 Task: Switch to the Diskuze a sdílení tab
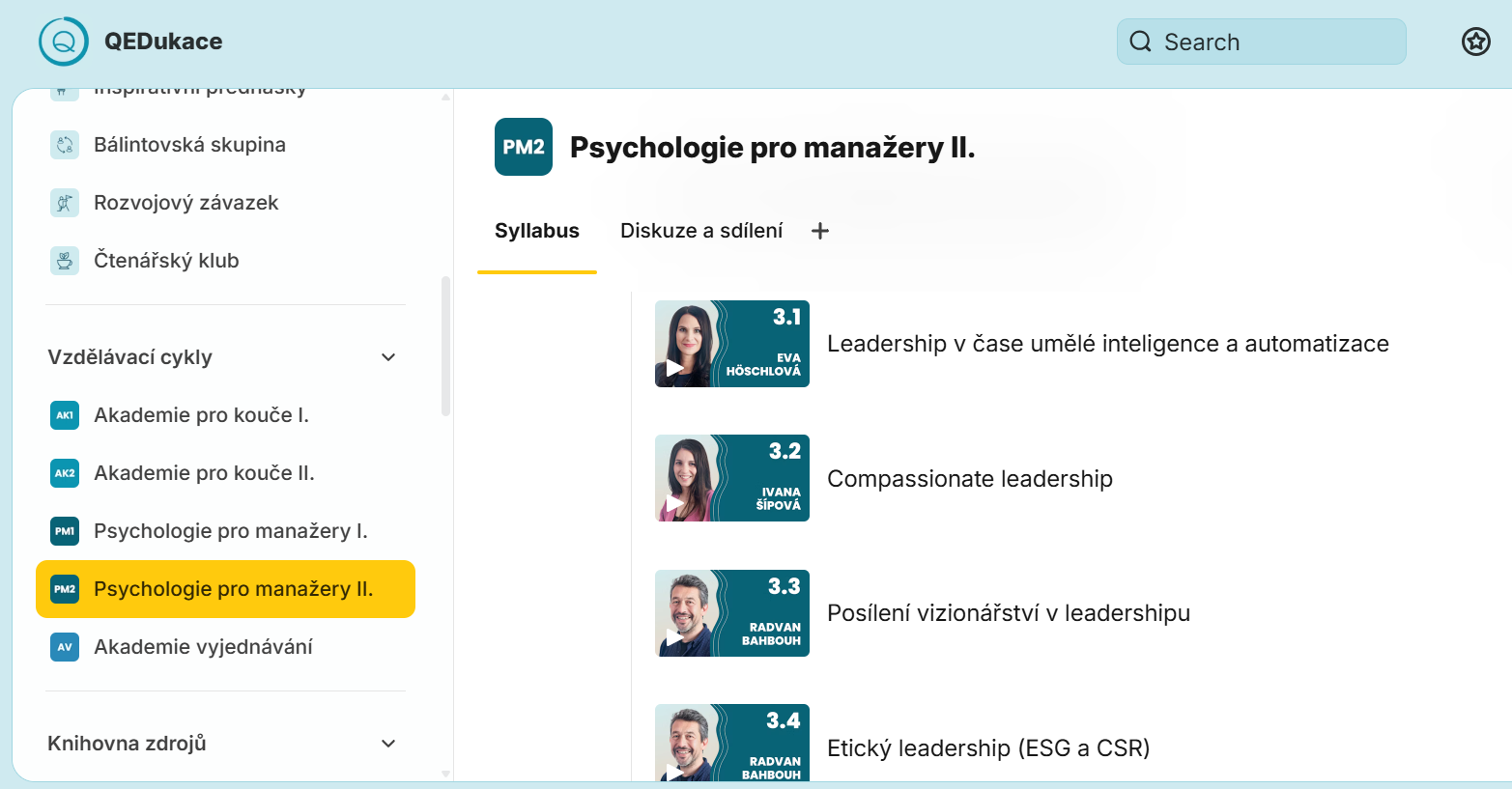701,230
